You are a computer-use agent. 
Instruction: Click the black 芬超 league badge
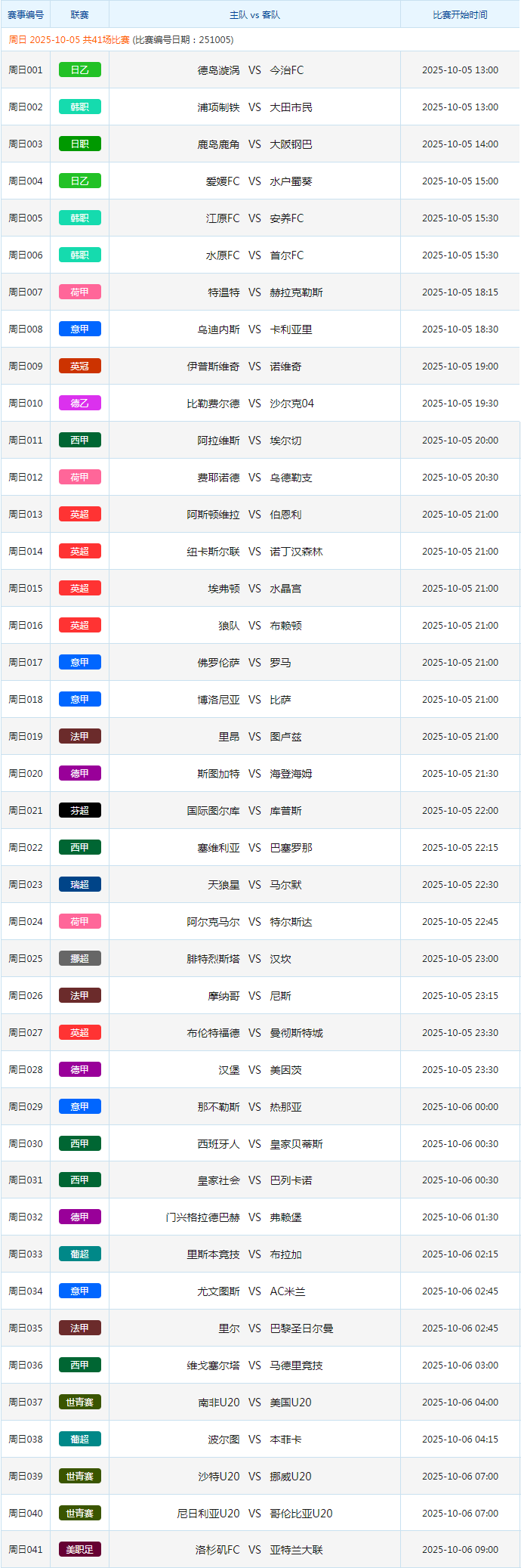(x=79, y=811)
